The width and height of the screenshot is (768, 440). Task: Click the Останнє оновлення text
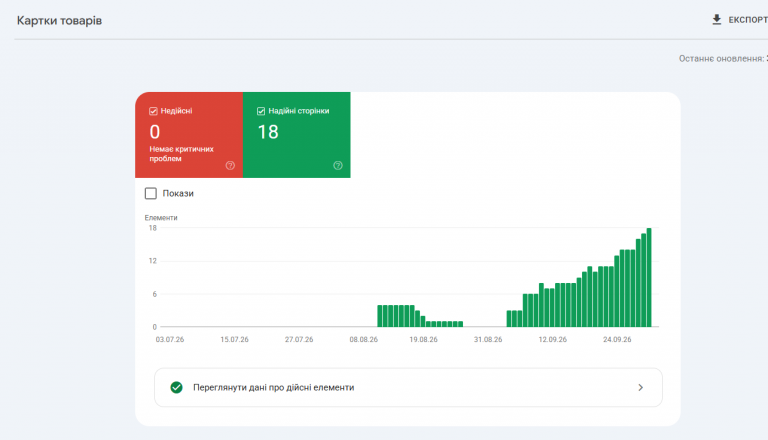pyautogui.click(x=723, y=59)
